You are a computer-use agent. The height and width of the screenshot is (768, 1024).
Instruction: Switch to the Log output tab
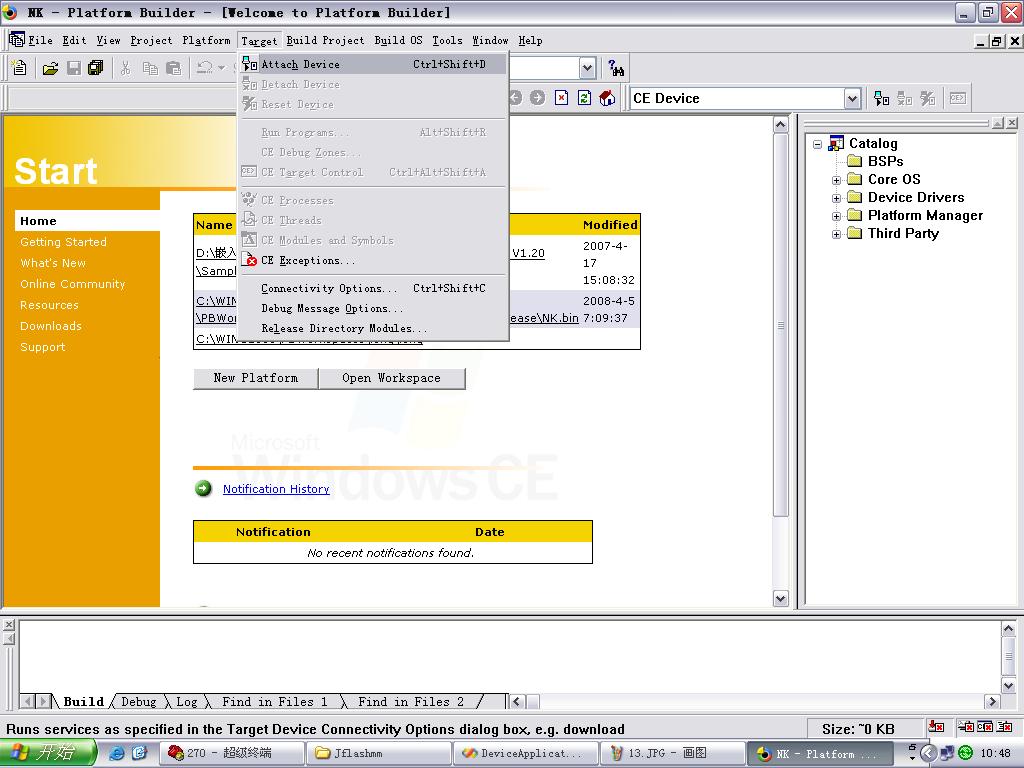[x=186, y=702]
